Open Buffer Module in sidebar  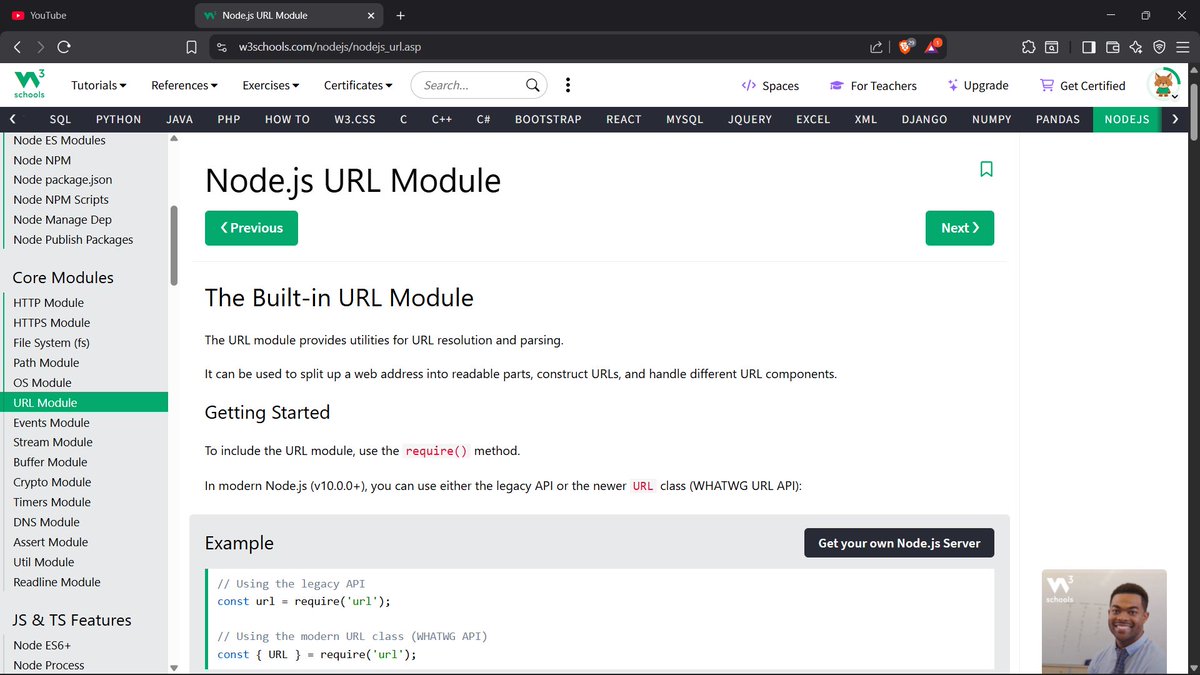point(50,462)
